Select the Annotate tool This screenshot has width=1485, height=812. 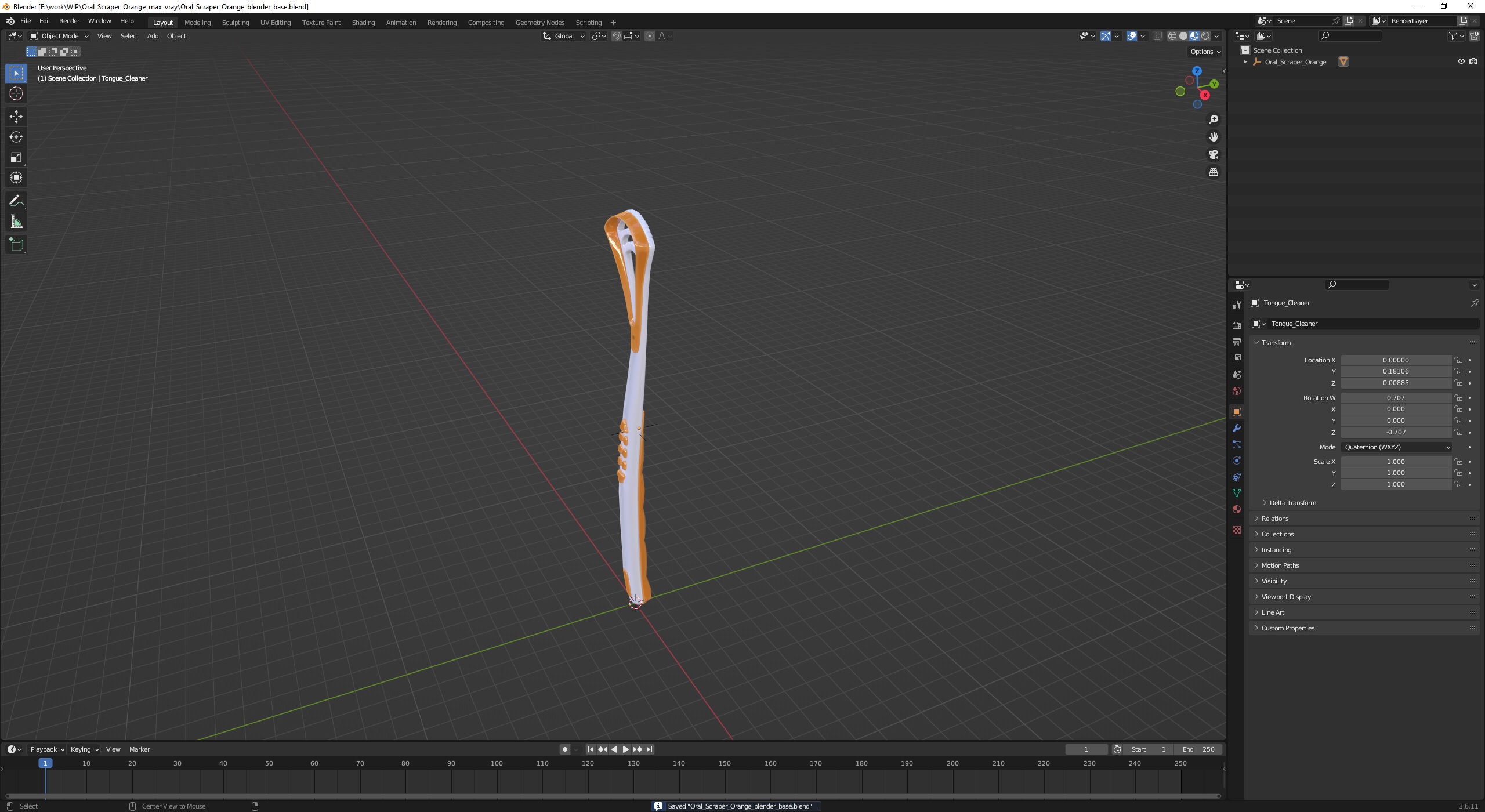coord(16,201)
